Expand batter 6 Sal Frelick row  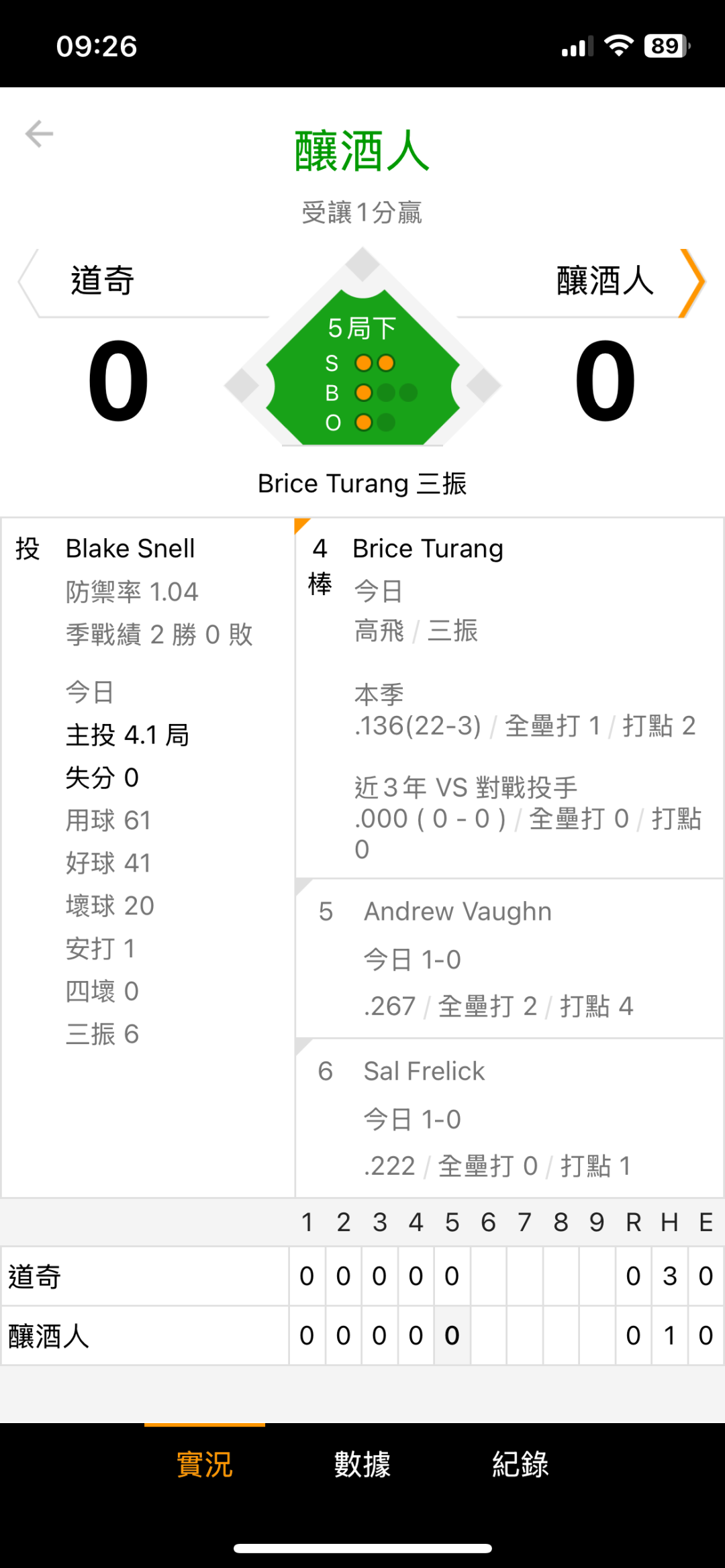pos(509,1118)
